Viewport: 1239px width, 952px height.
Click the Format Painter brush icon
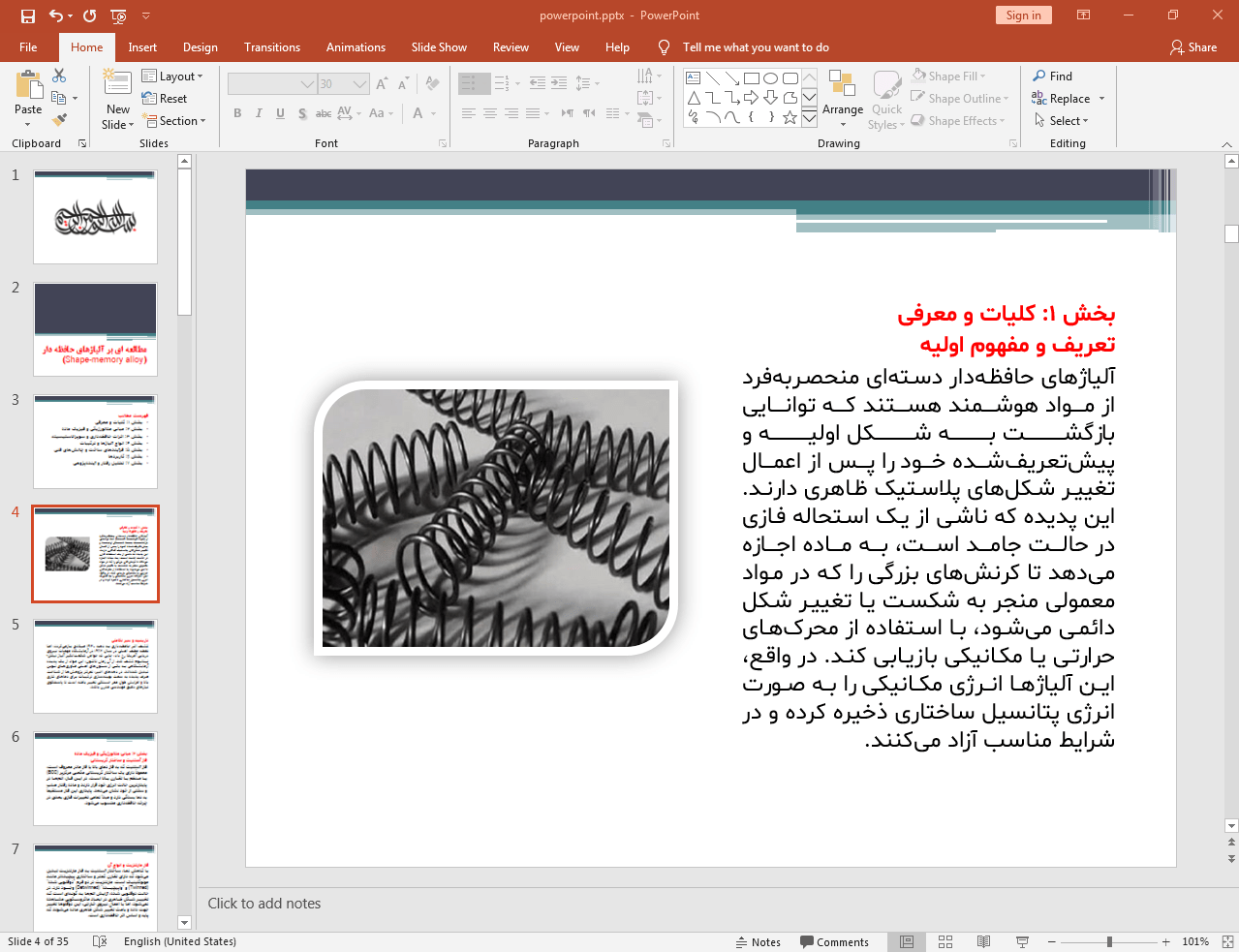tap(59, 120)
